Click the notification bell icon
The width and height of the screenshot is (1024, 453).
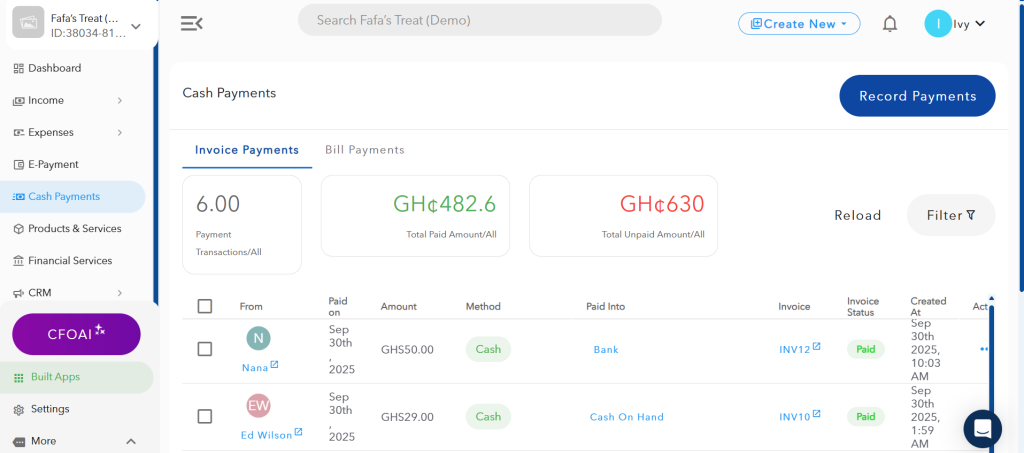(889, 24)
